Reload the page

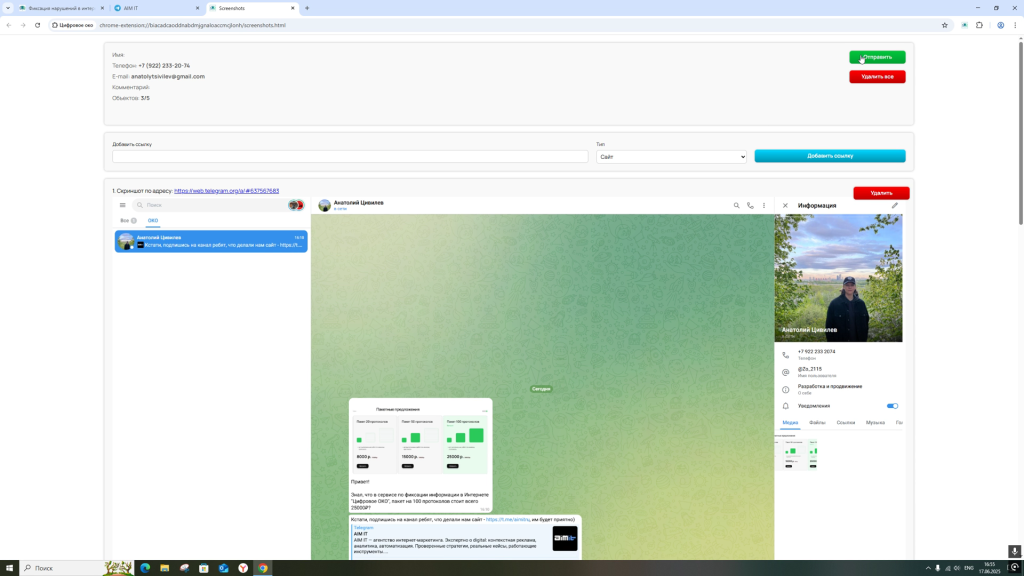point(38,25)
